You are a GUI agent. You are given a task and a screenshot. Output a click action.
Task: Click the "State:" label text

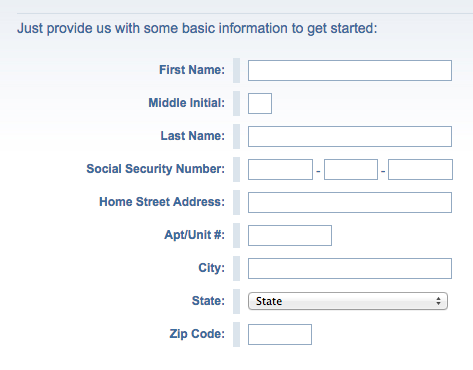pos(208,301)
